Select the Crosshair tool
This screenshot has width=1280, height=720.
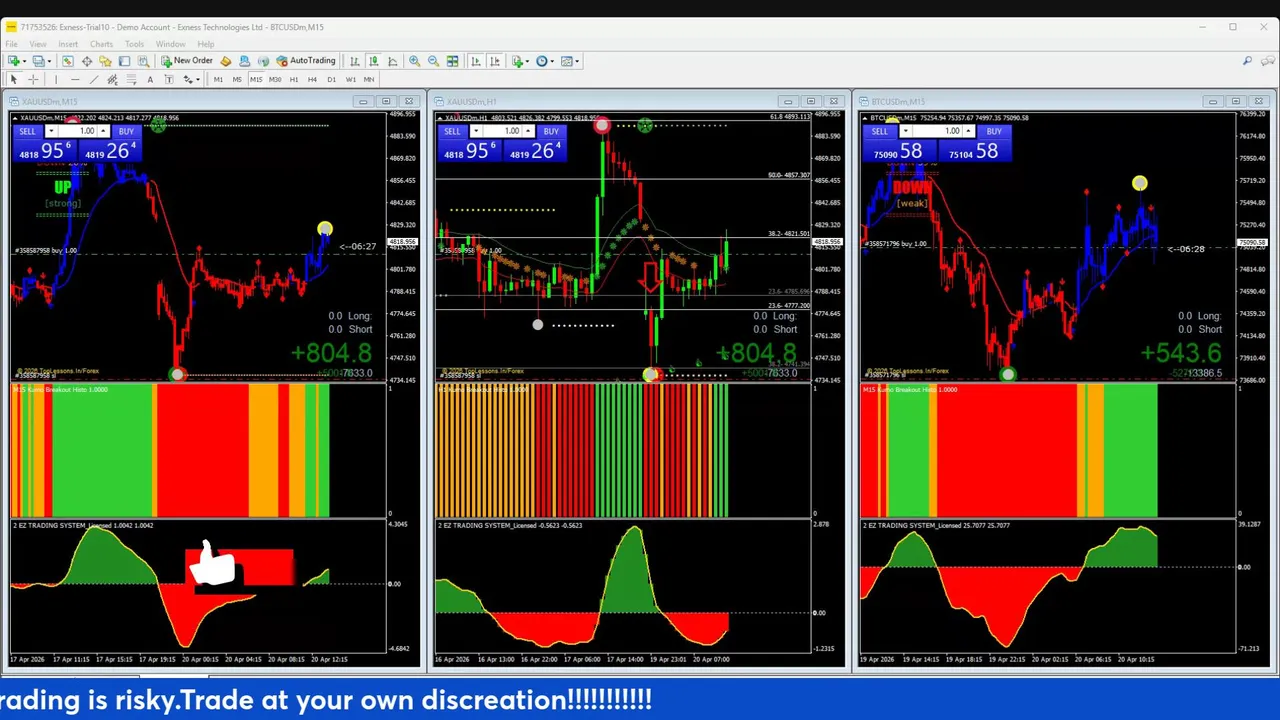(x=33, y=79)
